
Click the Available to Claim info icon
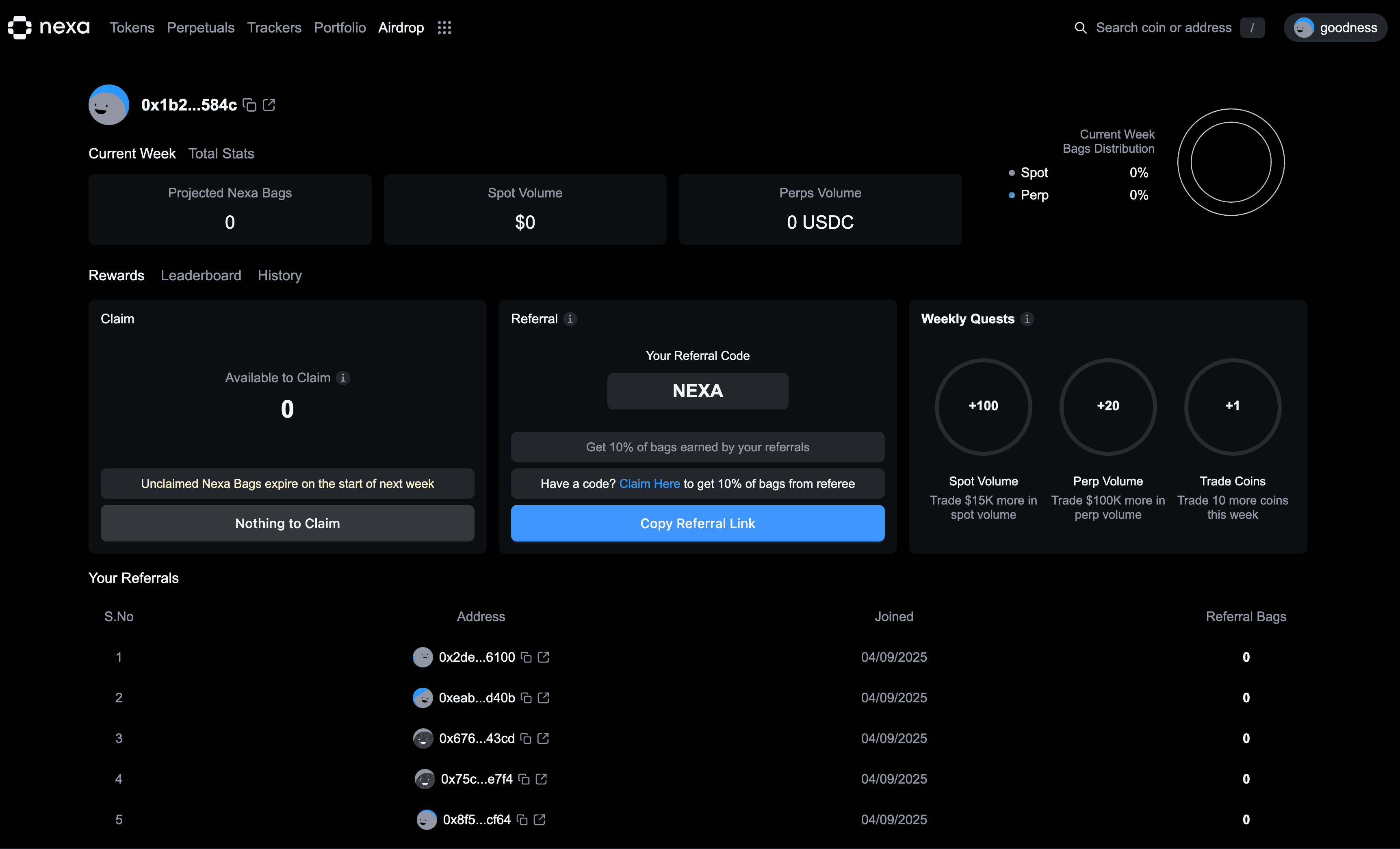click(342, 377)
